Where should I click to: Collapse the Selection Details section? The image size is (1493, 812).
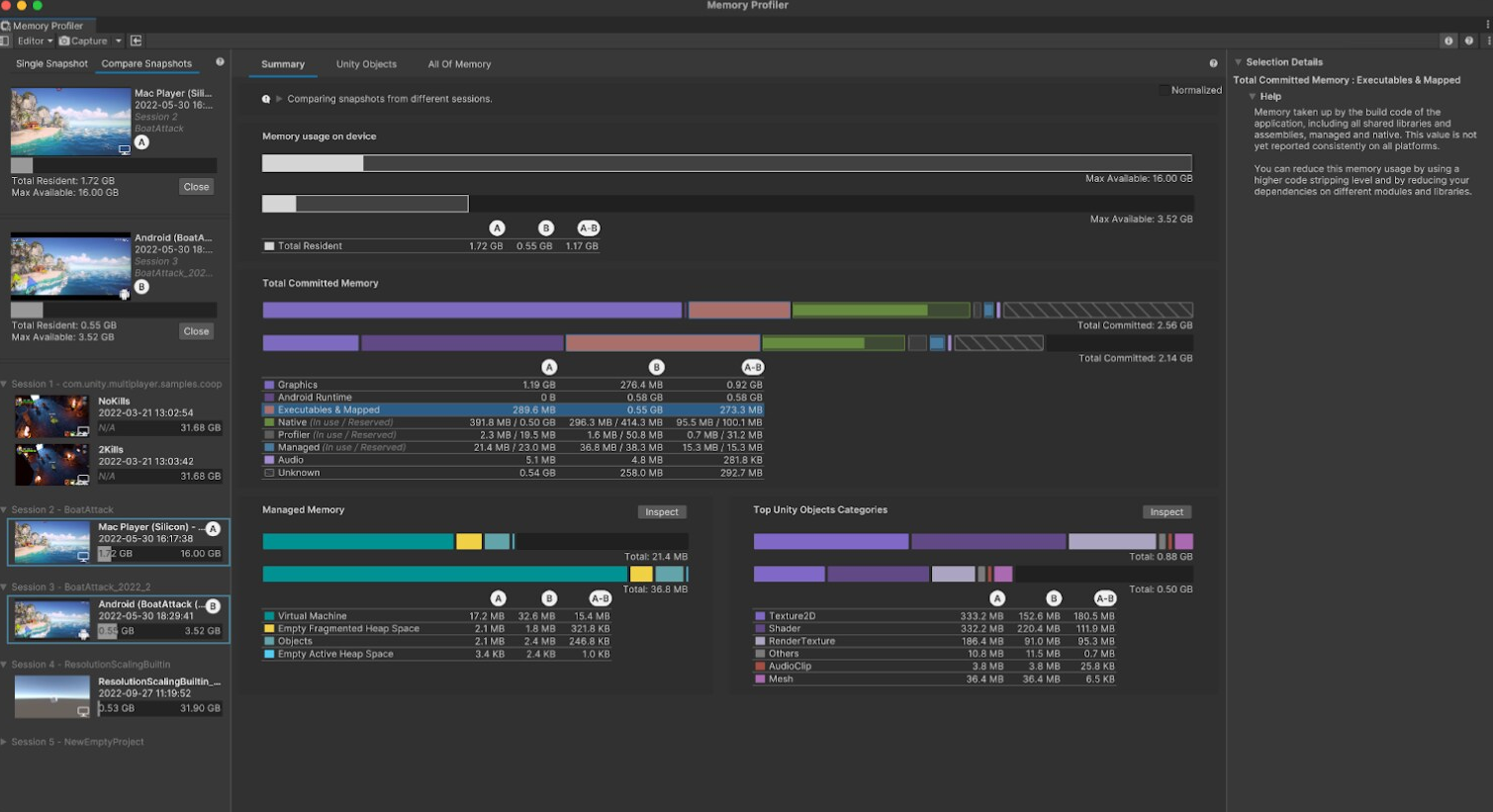pos(1238,62)
